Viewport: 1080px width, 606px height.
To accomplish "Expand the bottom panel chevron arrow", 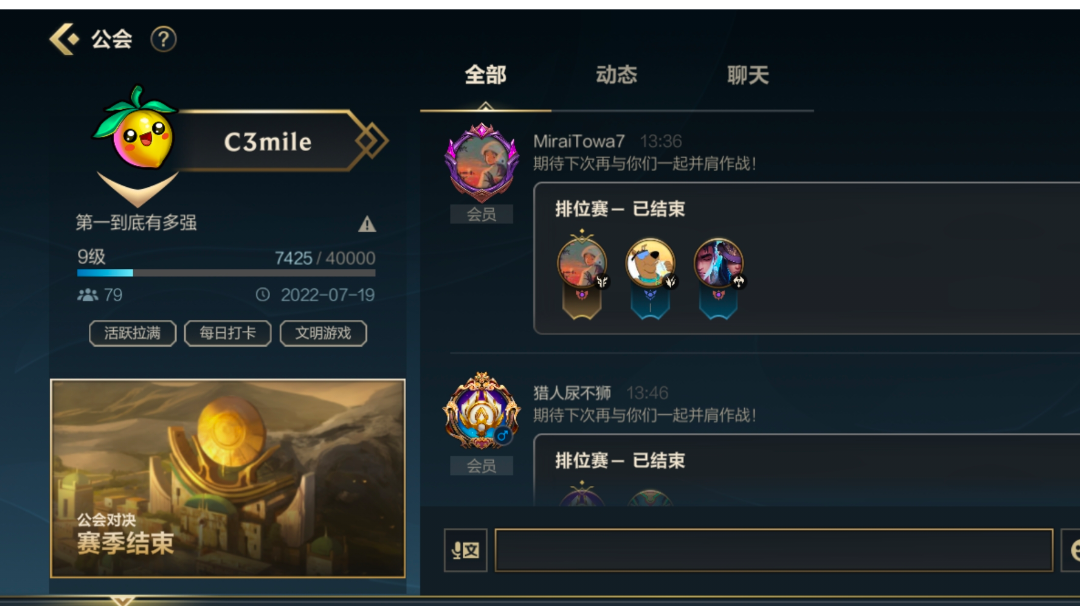I will tap(122, 600).
